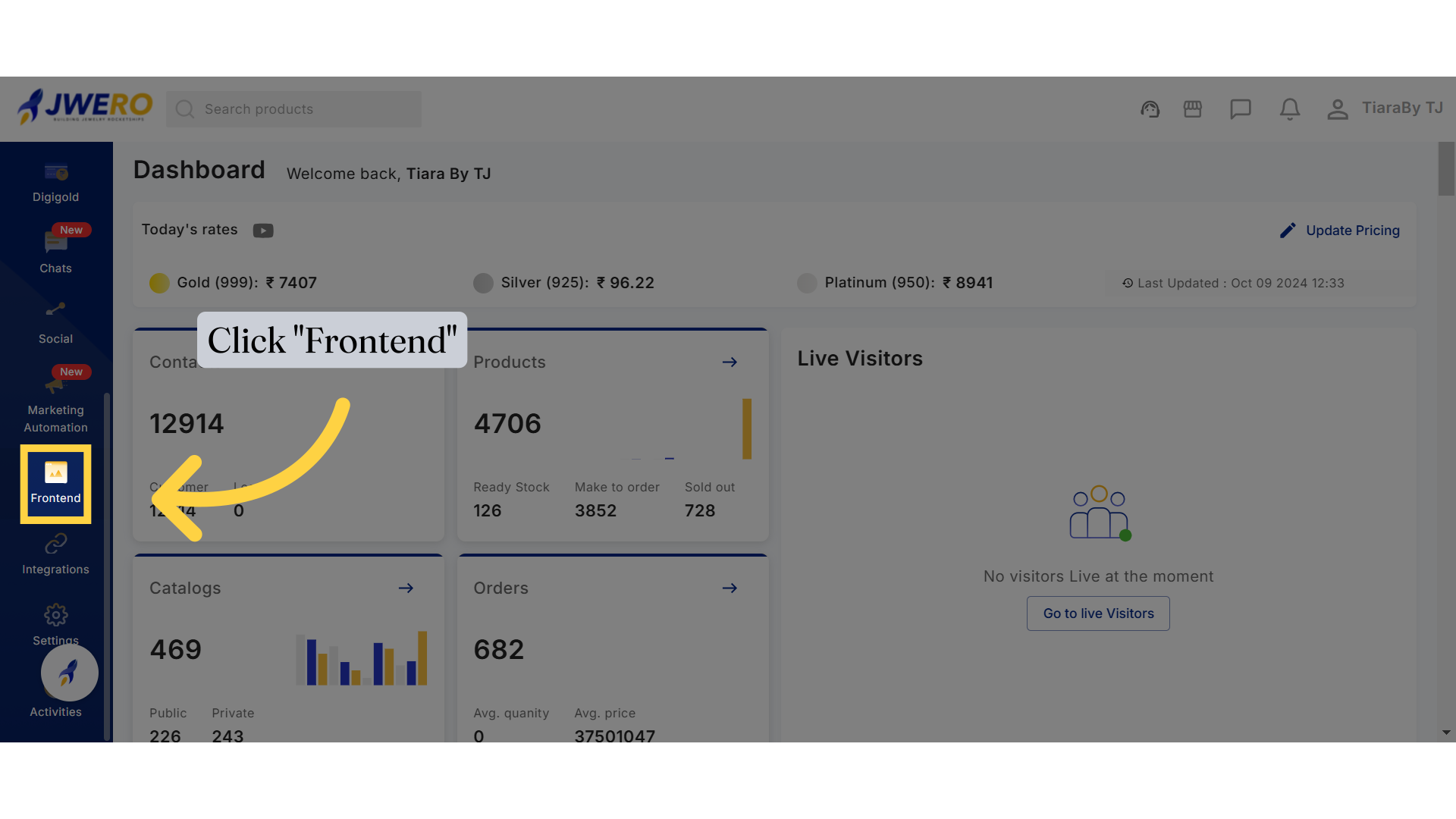Image resolution: width=1456 pixels, height=819 pixels.
Task: Open Digigold in the sidebar
Action: tap(55, 184)
